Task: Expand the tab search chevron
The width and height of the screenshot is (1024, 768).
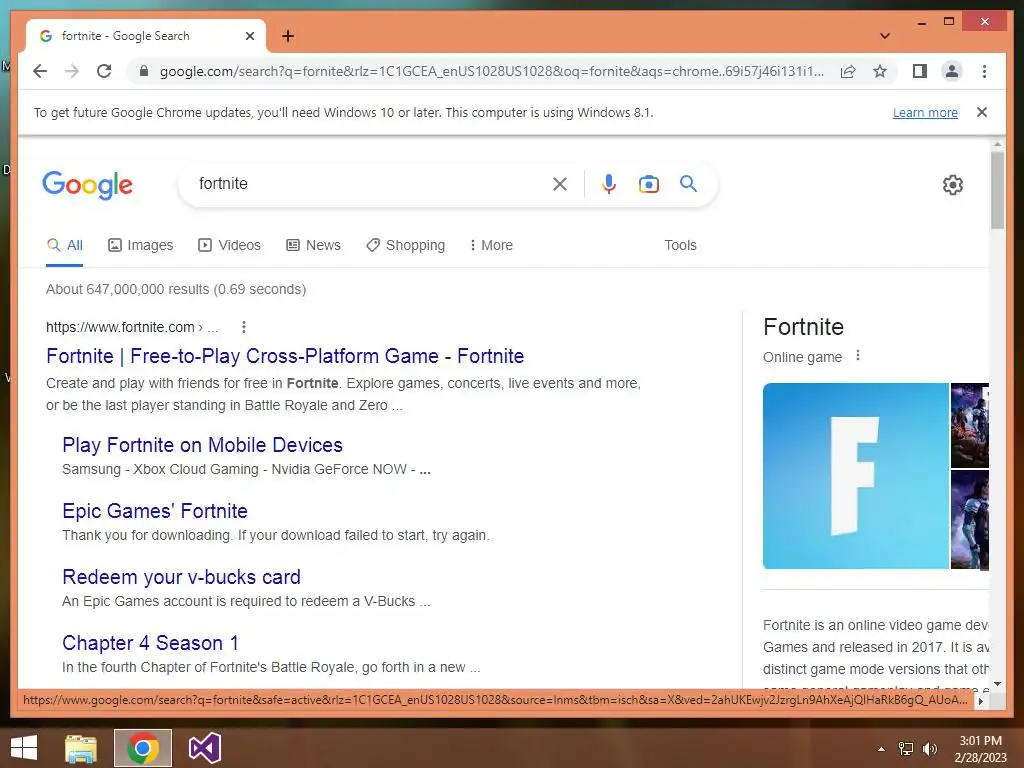Action: tap(885, 36)
